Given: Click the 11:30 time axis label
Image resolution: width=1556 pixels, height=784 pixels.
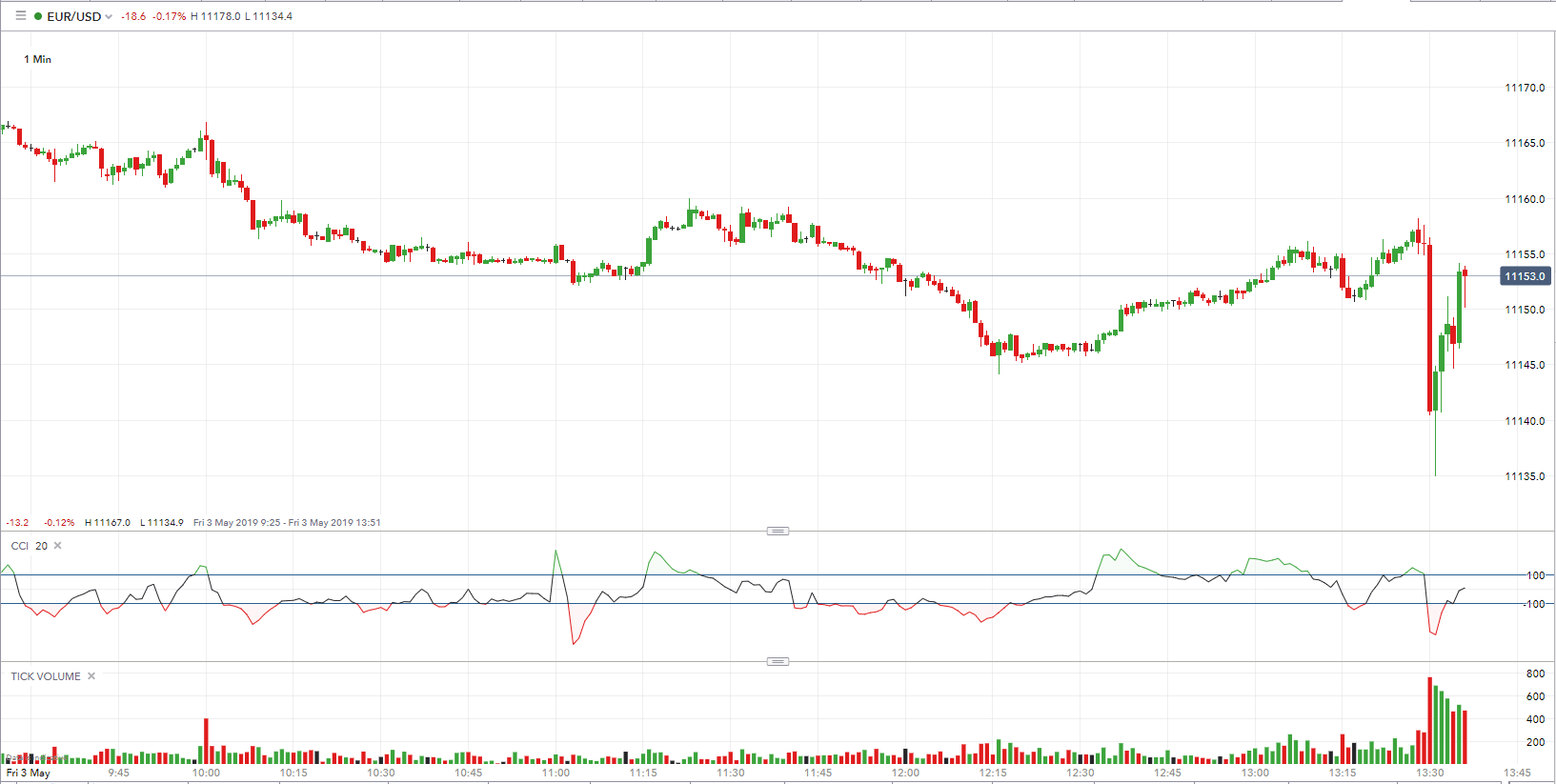Looking at the screenshot, I should tap(731, 773).
